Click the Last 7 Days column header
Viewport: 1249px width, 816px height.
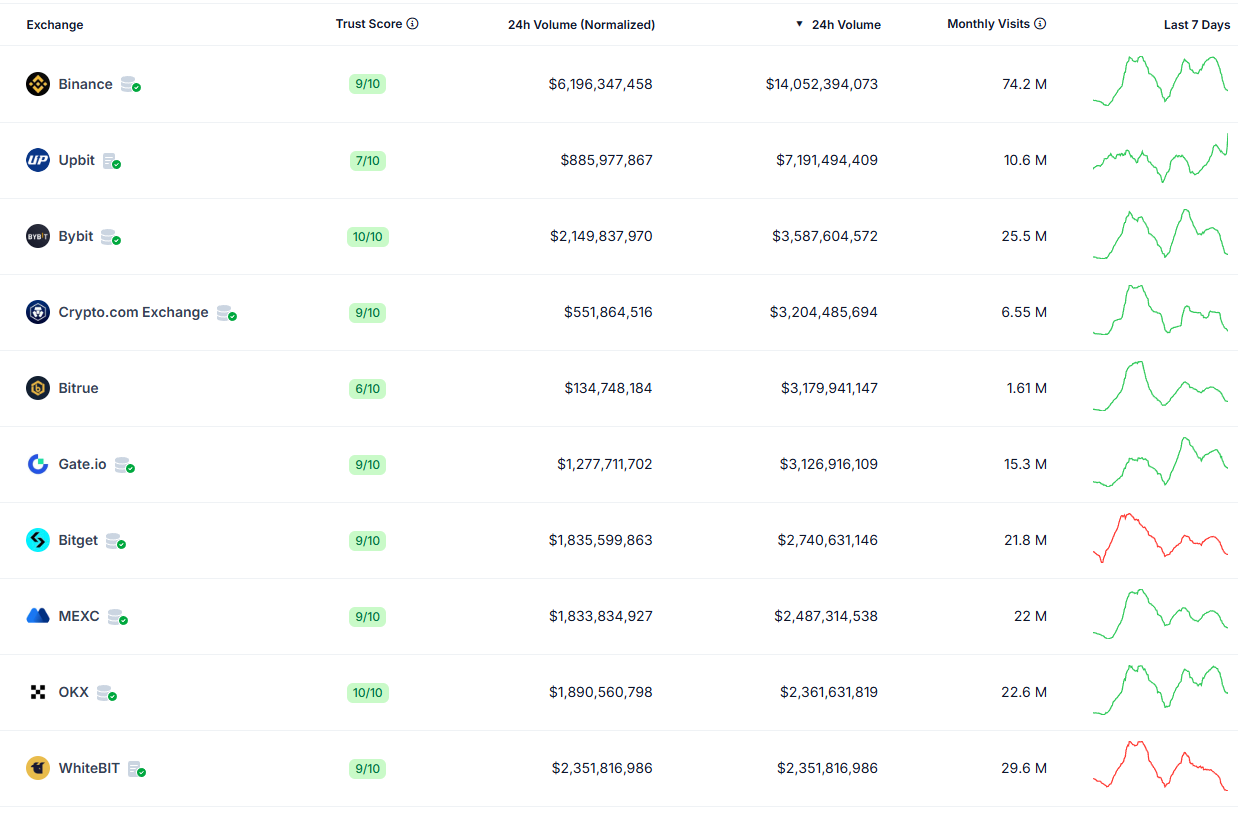pos(1197,25)
